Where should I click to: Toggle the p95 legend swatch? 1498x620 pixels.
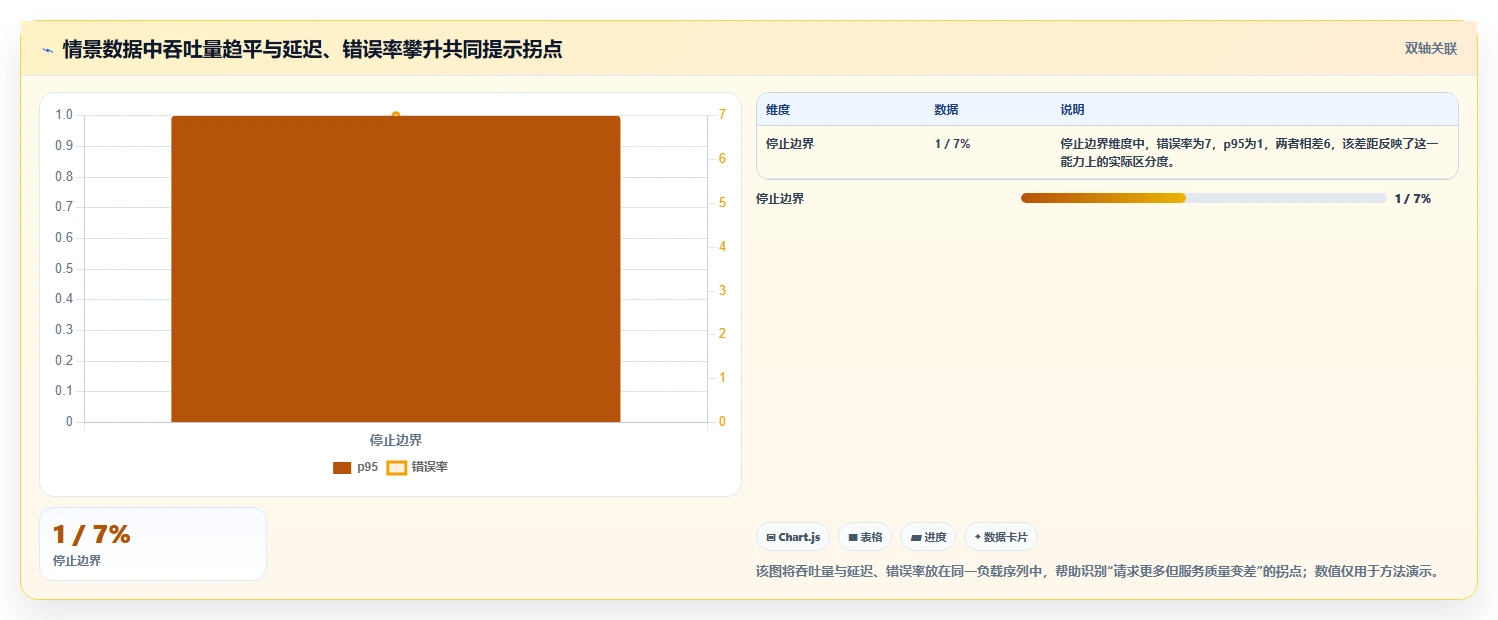(x=342, y=467)
